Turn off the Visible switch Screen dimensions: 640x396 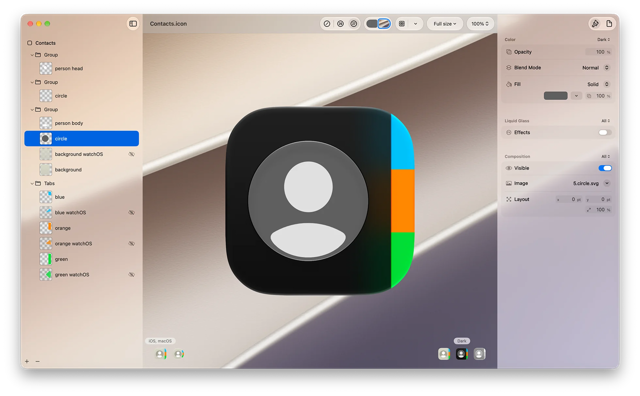pos(605,168)
